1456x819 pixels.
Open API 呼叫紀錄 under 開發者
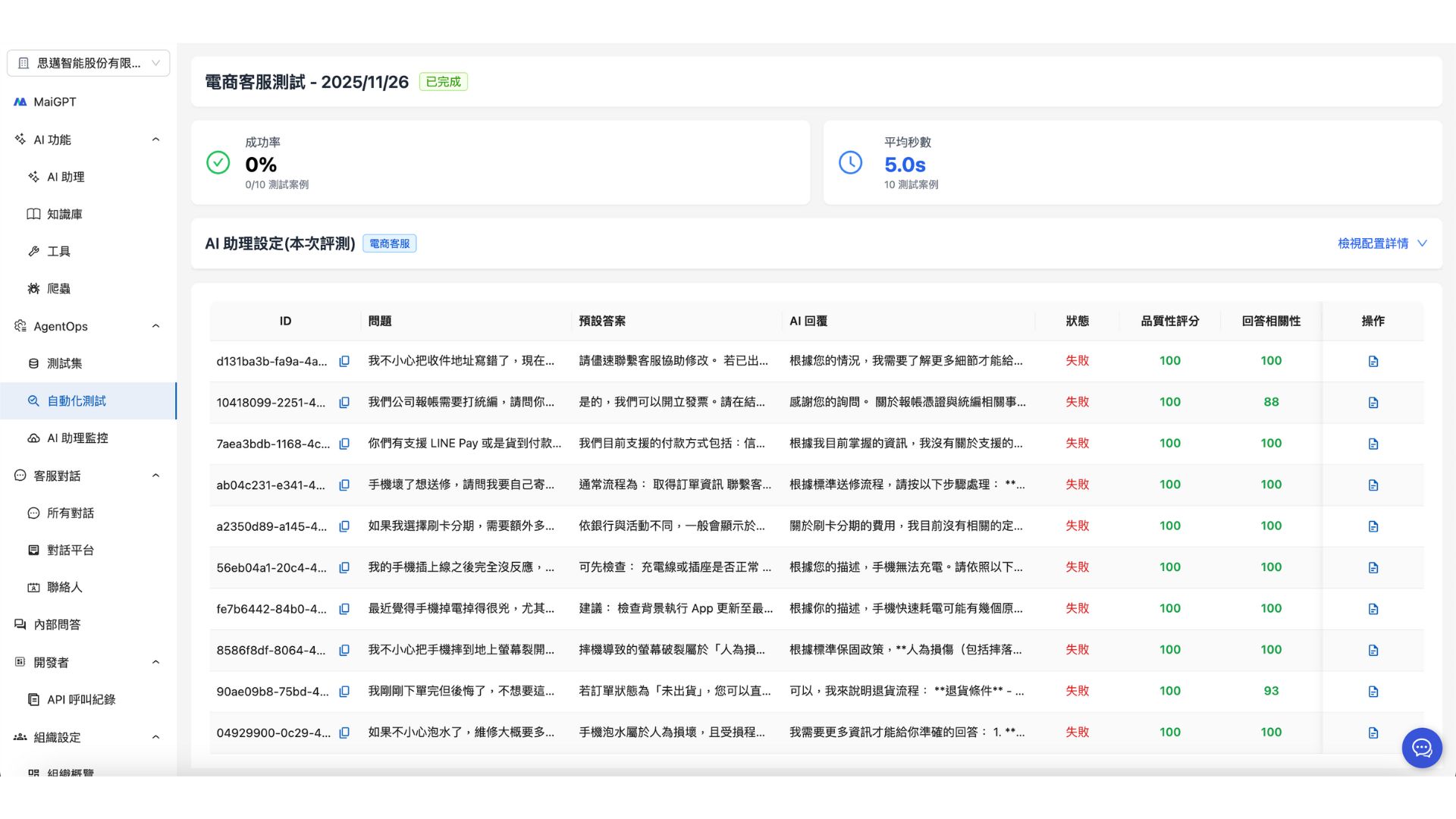click(x=81, y=699)
